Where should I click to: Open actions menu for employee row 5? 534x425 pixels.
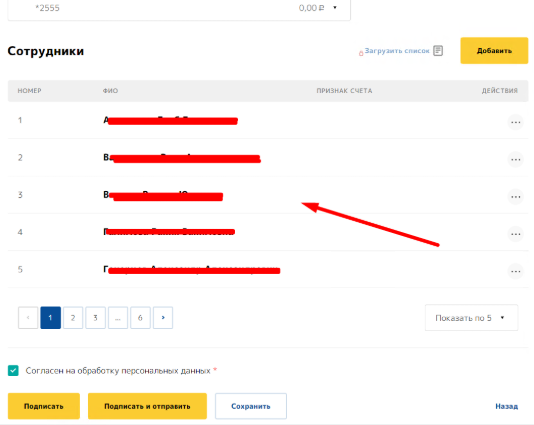pyautogui.click(x=515, y=271)
